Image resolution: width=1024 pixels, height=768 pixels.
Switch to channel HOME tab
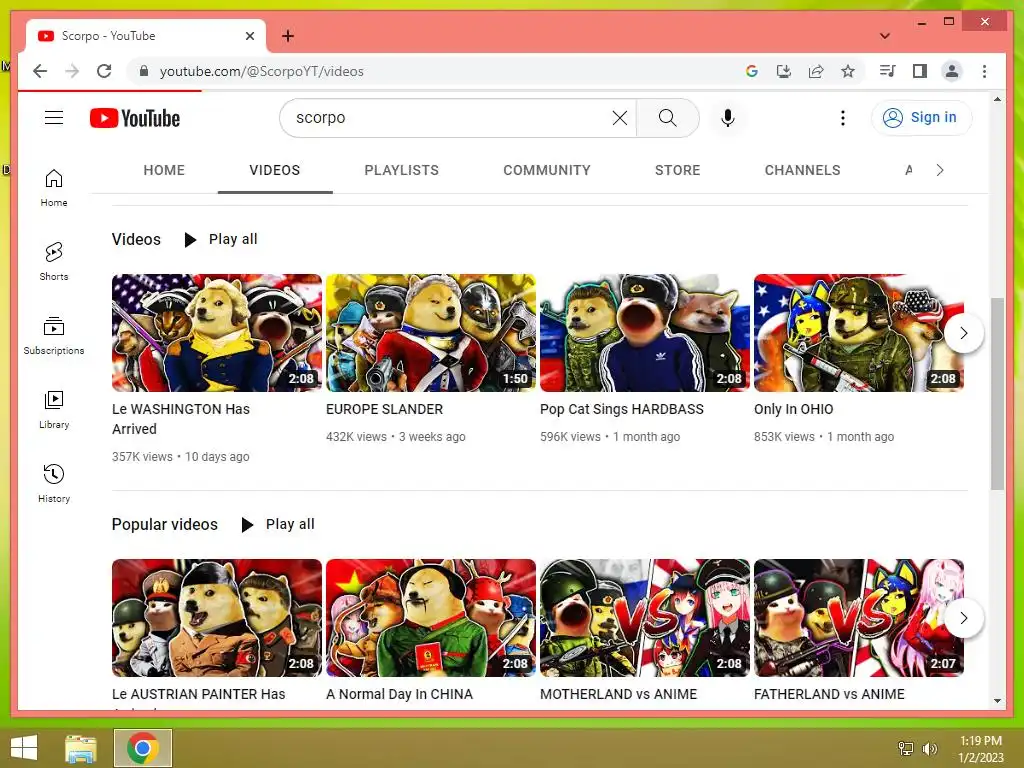164,170
